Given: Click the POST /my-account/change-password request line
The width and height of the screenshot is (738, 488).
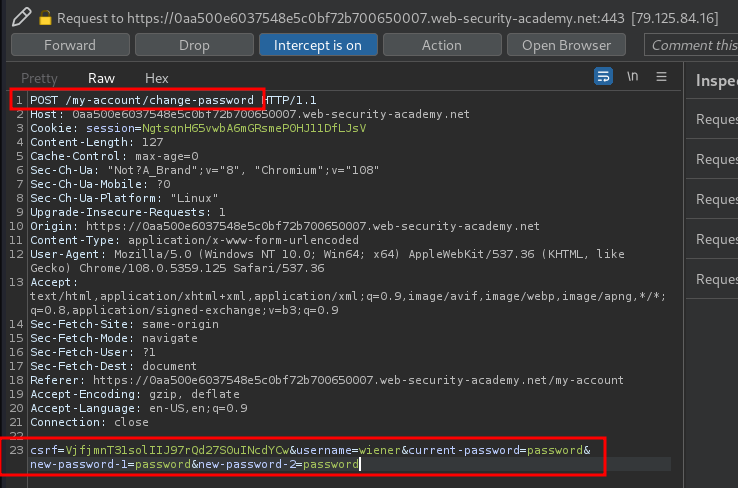Looking at the screenshot, I should 173,100.
